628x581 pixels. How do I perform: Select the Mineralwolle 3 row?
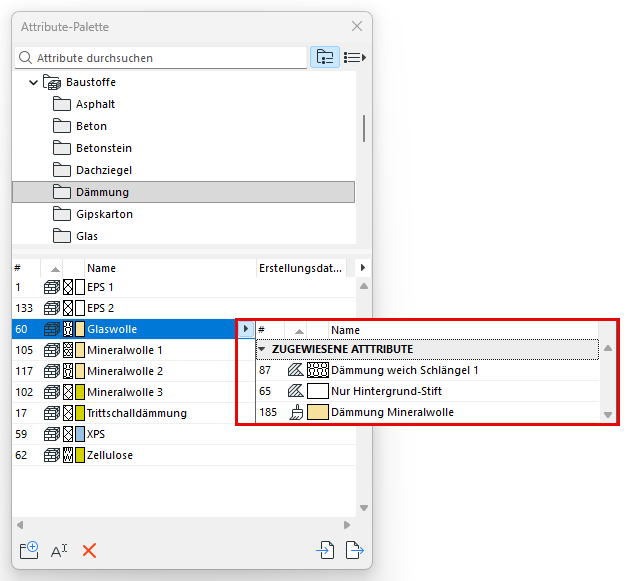pos(124,392)
